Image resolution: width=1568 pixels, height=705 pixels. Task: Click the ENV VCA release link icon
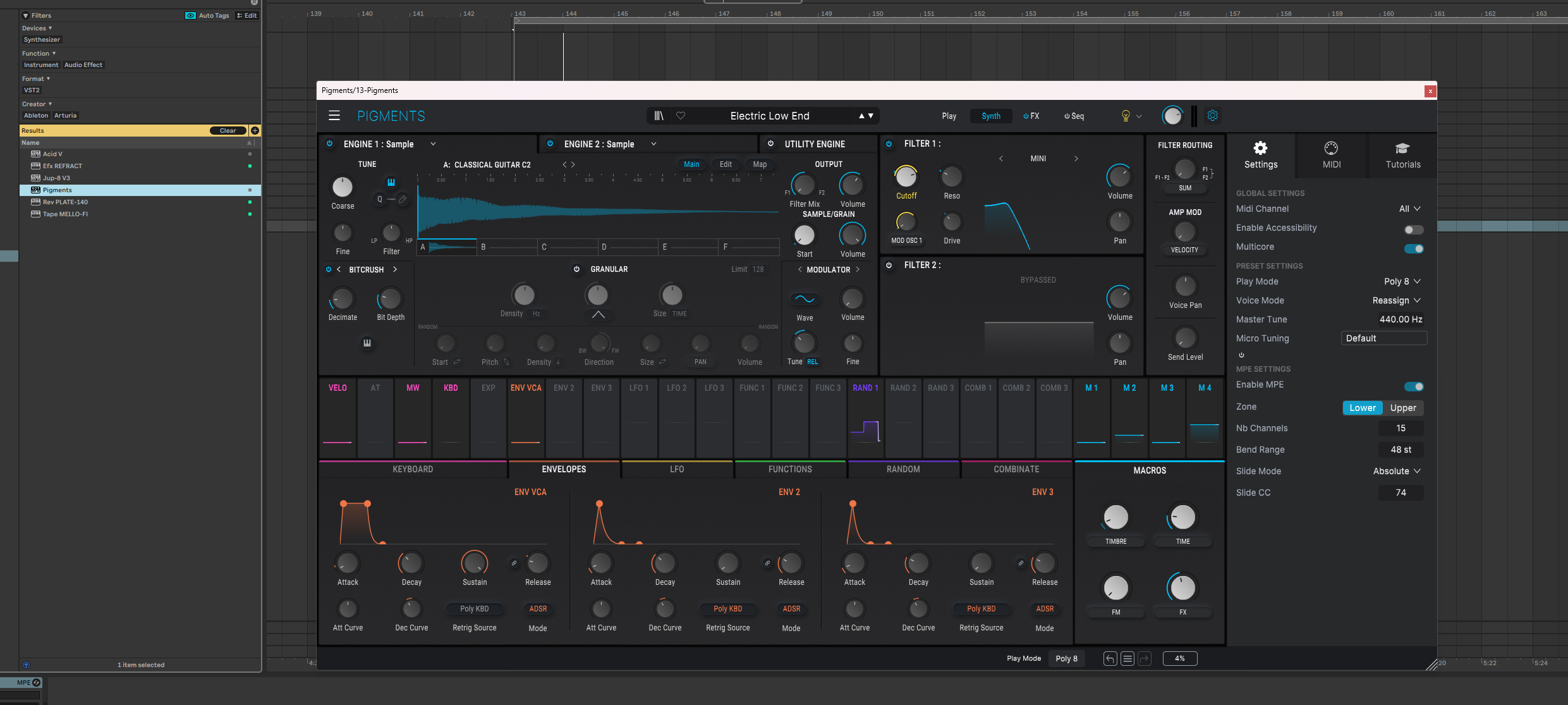click(x=514, y=563)
